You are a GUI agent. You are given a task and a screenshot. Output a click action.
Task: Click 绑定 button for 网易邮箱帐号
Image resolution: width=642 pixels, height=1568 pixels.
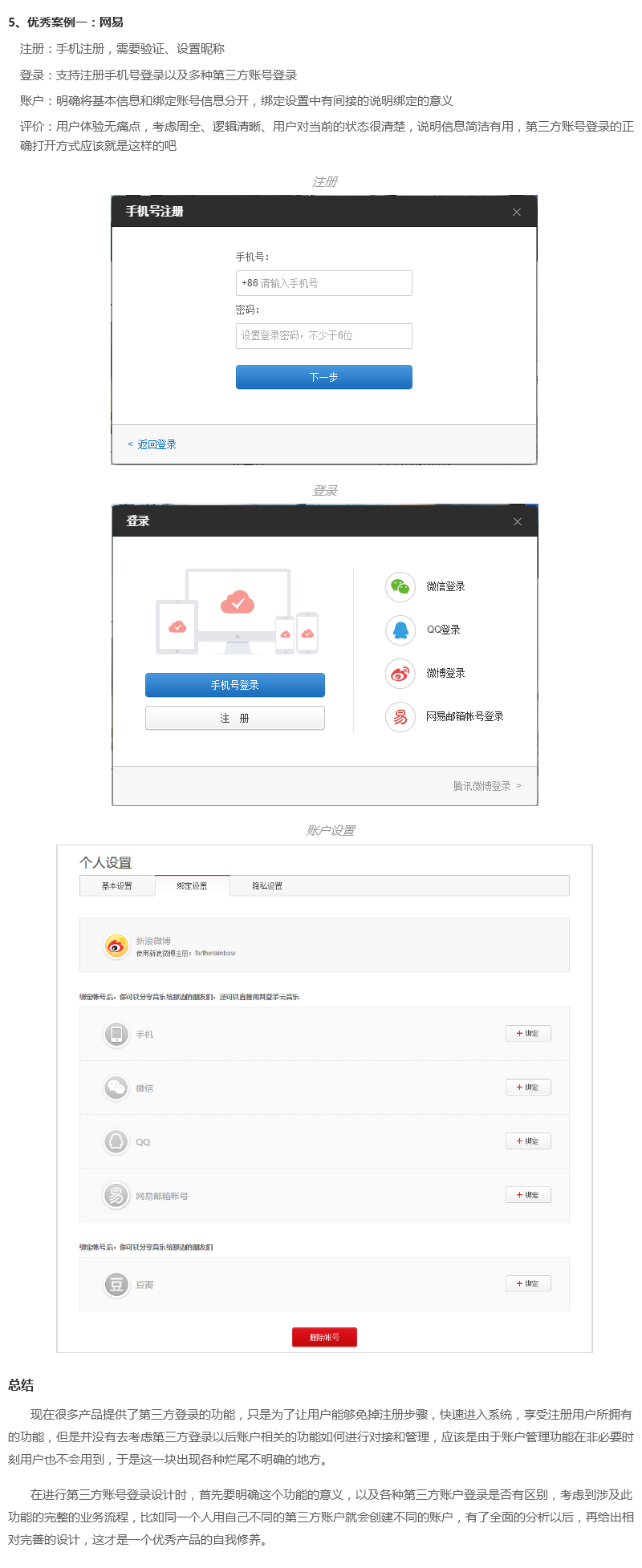[x=528, y=1195]
